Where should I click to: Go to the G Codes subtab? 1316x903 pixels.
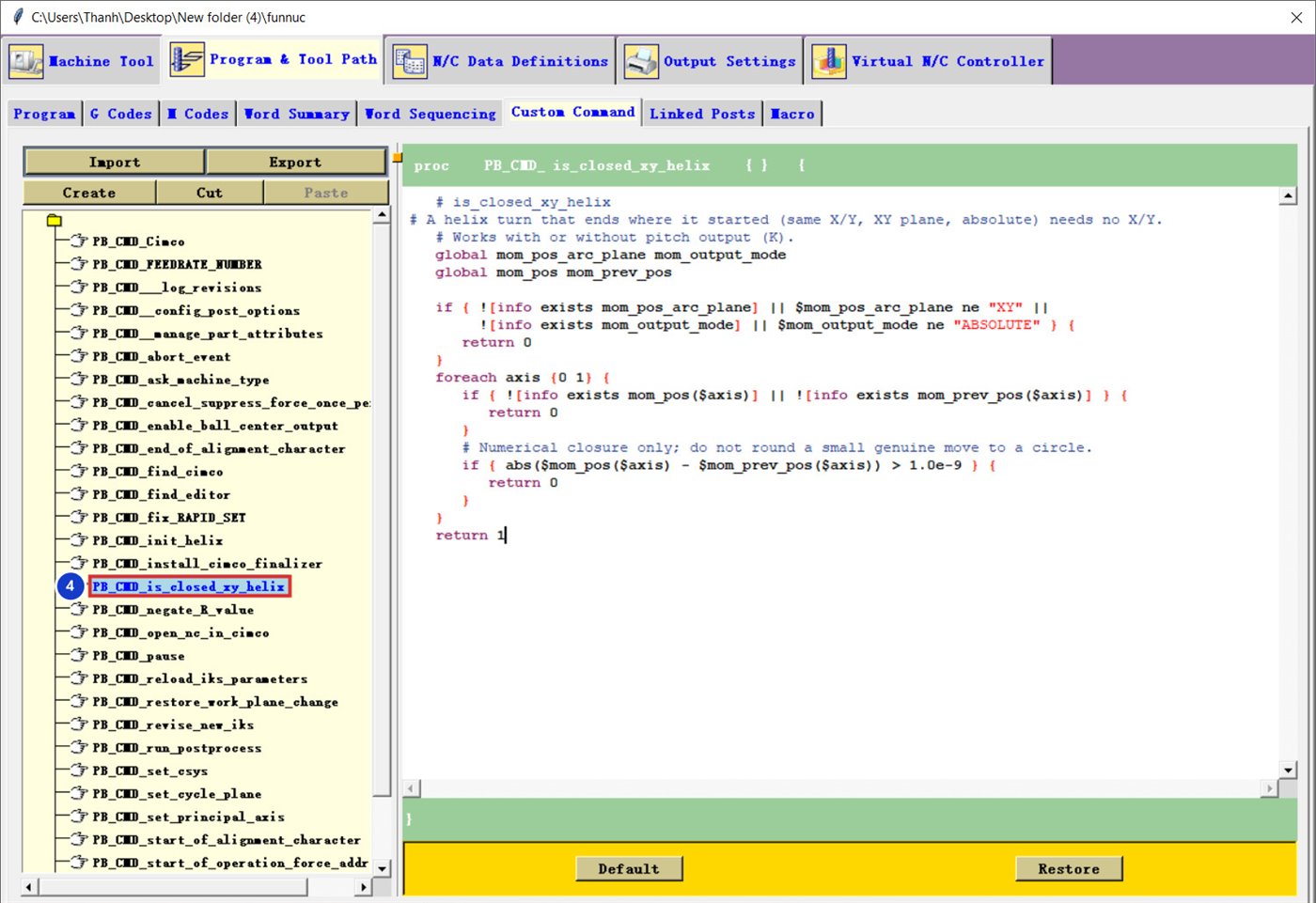click(x=120, y=114)
